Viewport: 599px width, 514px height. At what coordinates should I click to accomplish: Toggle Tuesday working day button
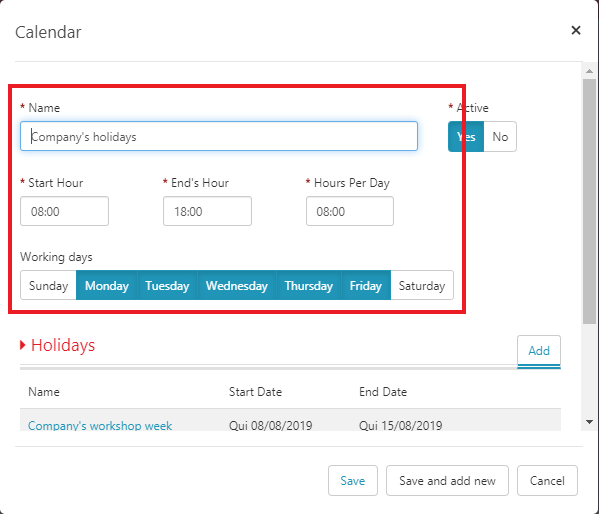click(167, 285)
